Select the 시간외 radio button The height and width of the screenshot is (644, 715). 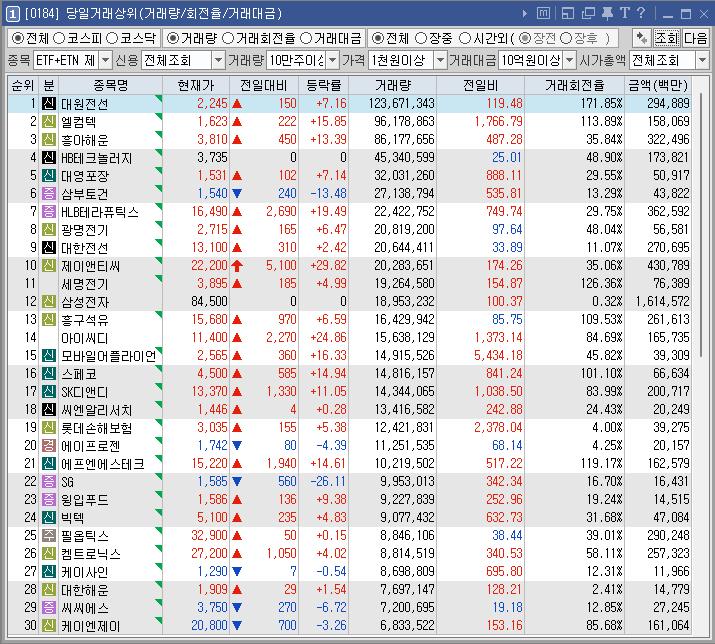(465, 38)
